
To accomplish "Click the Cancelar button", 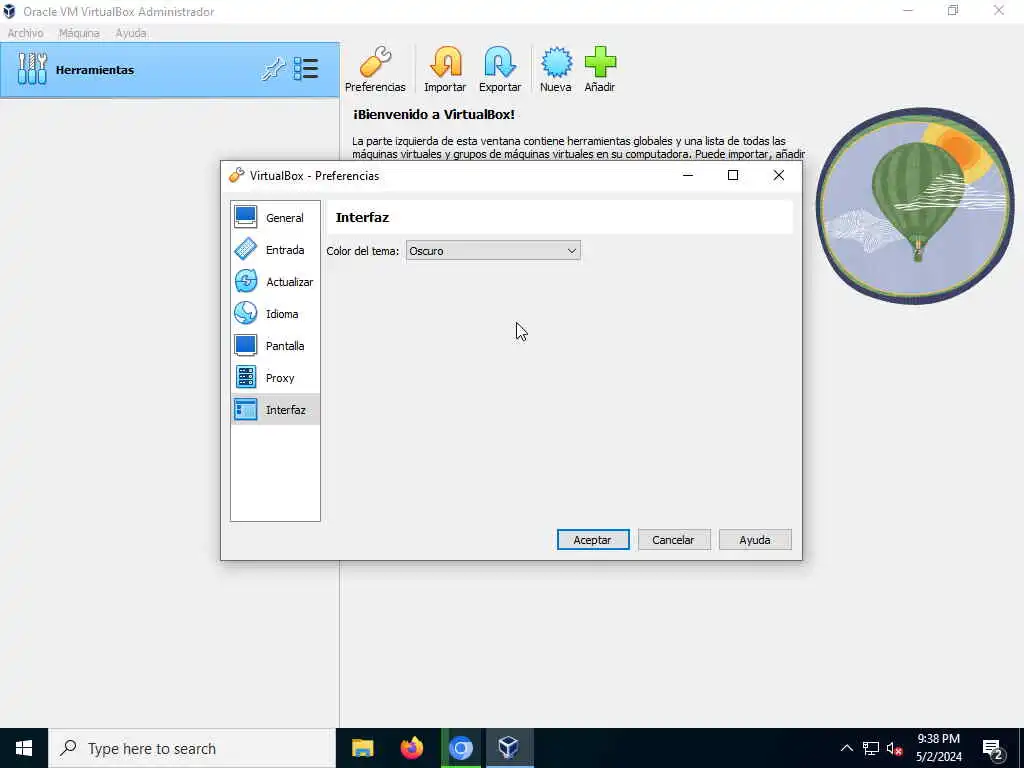I will [674, 539].
